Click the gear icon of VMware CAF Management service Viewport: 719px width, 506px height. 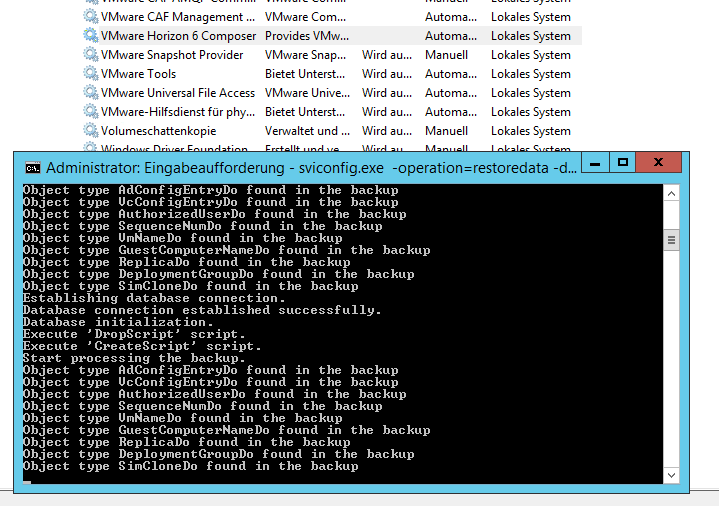pyautogui.click(x=90, y=17)
